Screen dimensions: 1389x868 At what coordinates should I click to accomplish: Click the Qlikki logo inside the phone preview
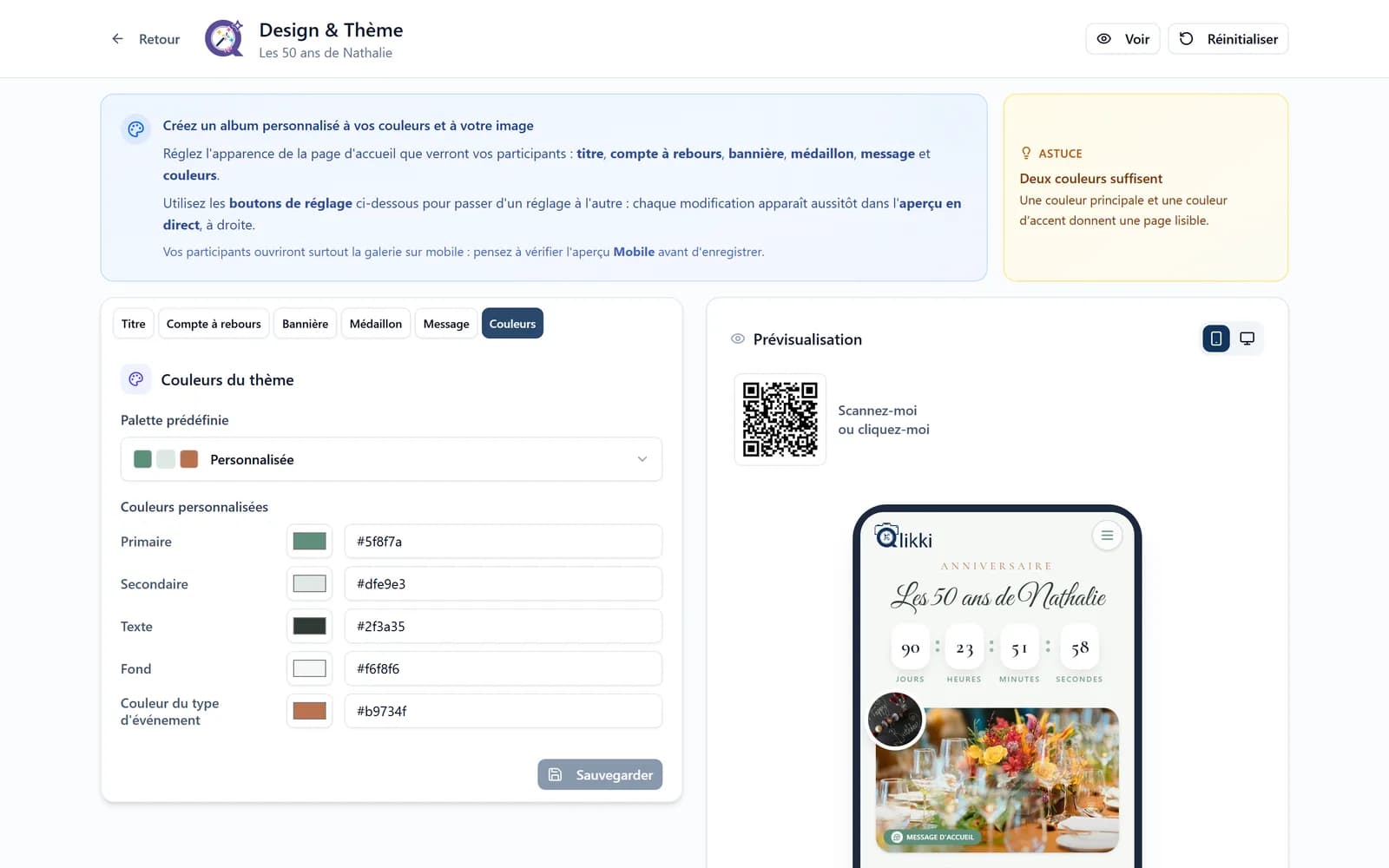tap(904, 537)
